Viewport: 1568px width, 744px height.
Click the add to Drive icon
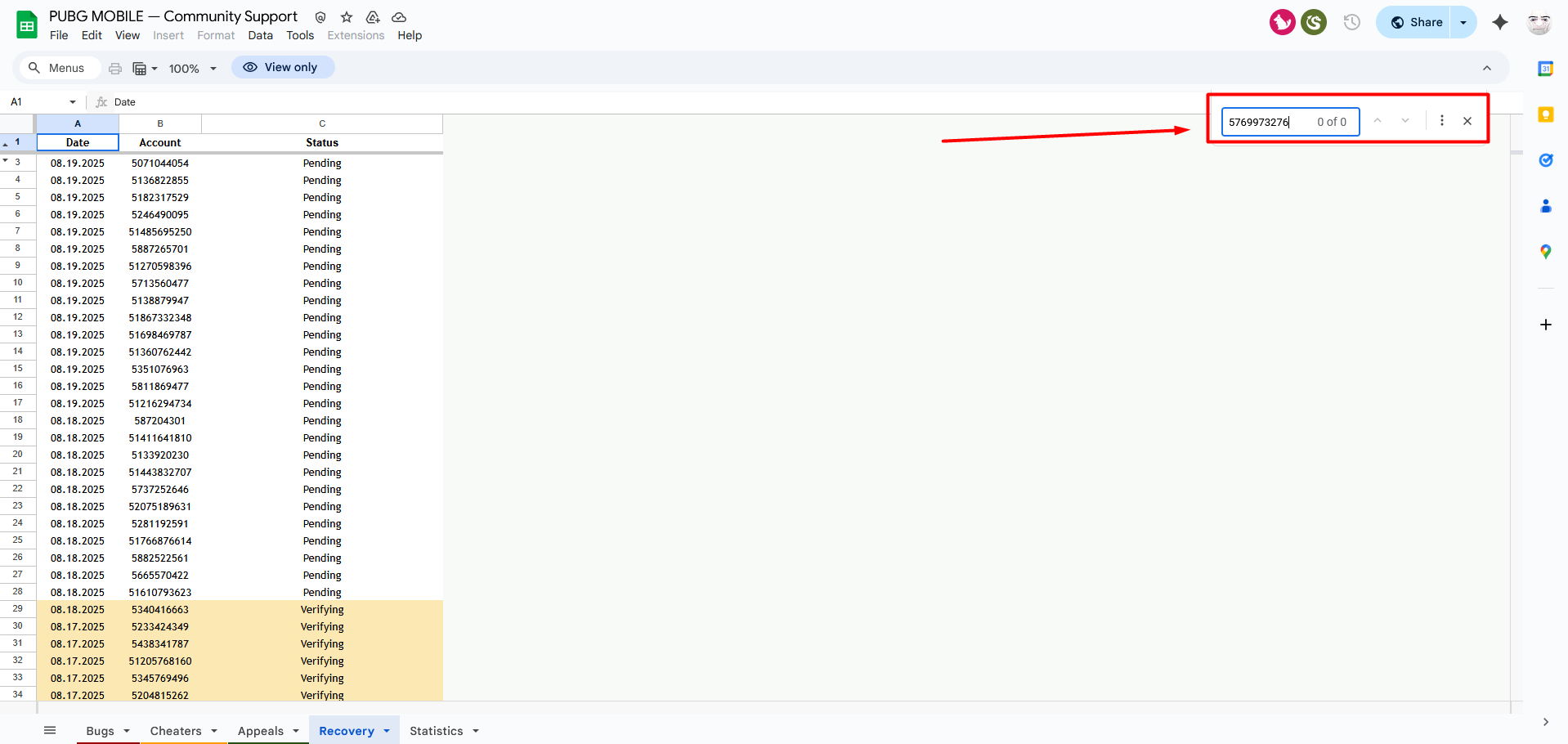tap(373, 17)
